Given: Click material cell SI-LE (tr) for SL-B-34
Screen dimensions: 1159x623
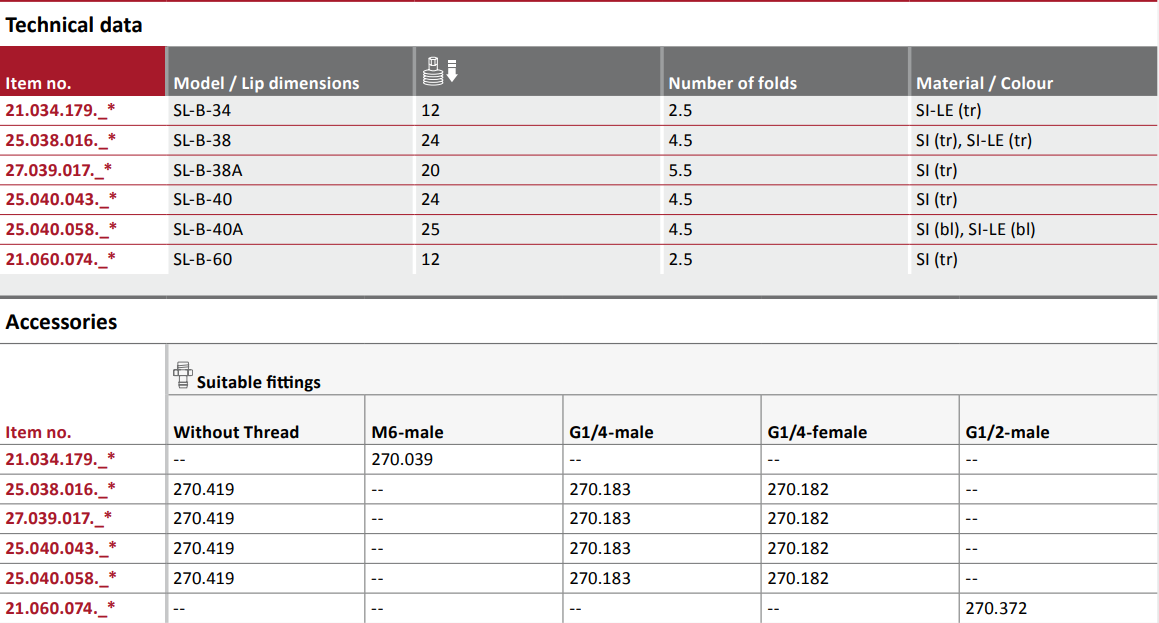Looking at the screenshot, I should click(949, 111).
